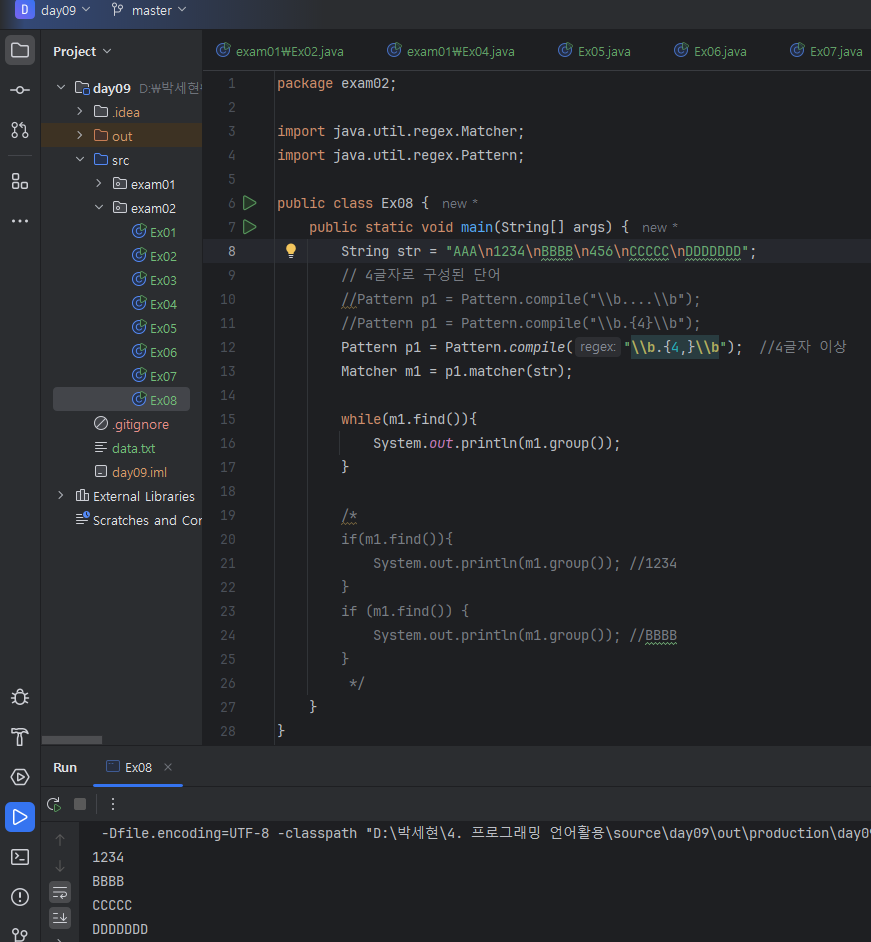Click the Project panel horizontal scrollbar

click(x=72, y=740)
